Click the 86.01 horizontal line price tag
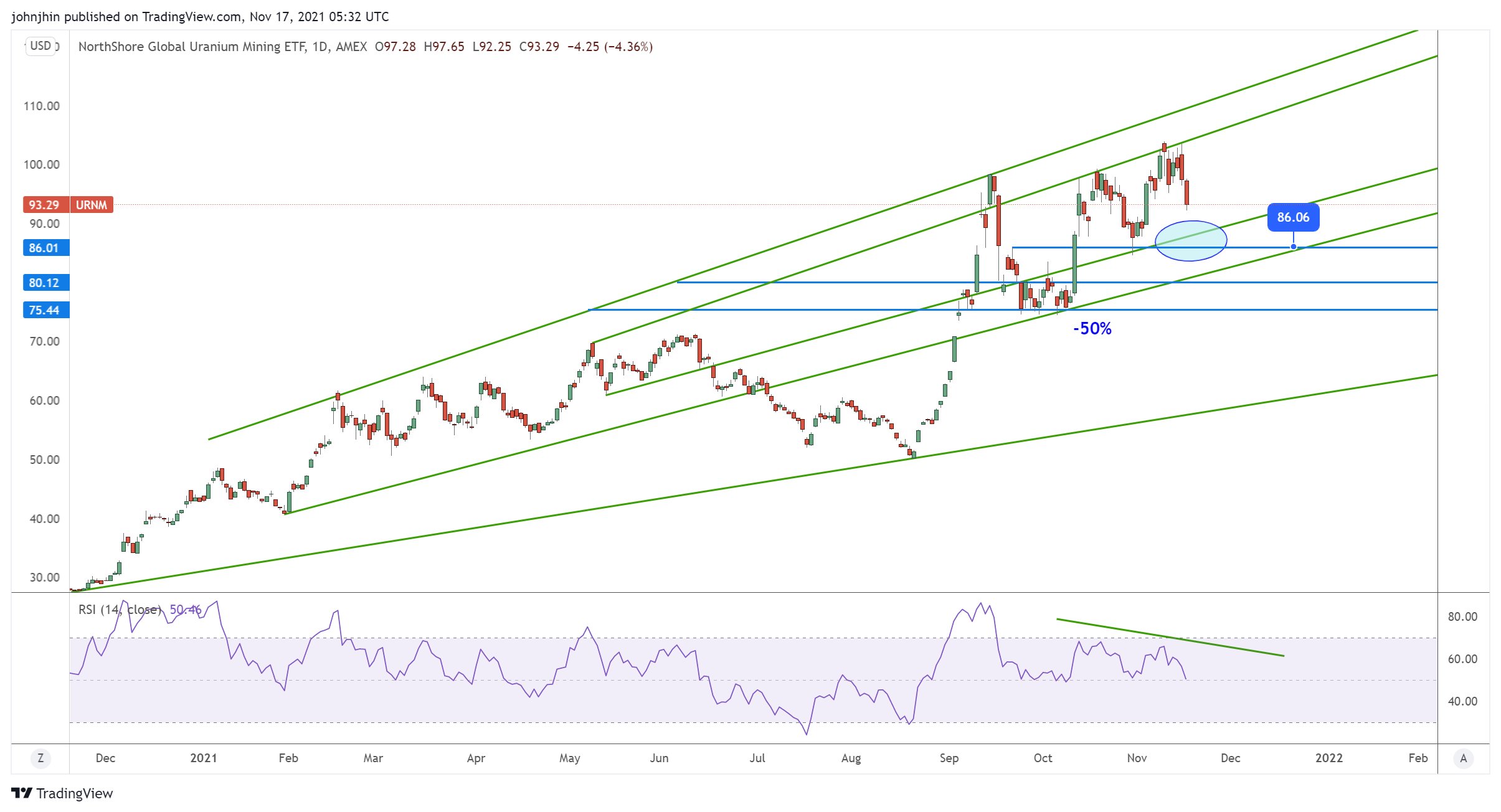 tap(44, 248)
